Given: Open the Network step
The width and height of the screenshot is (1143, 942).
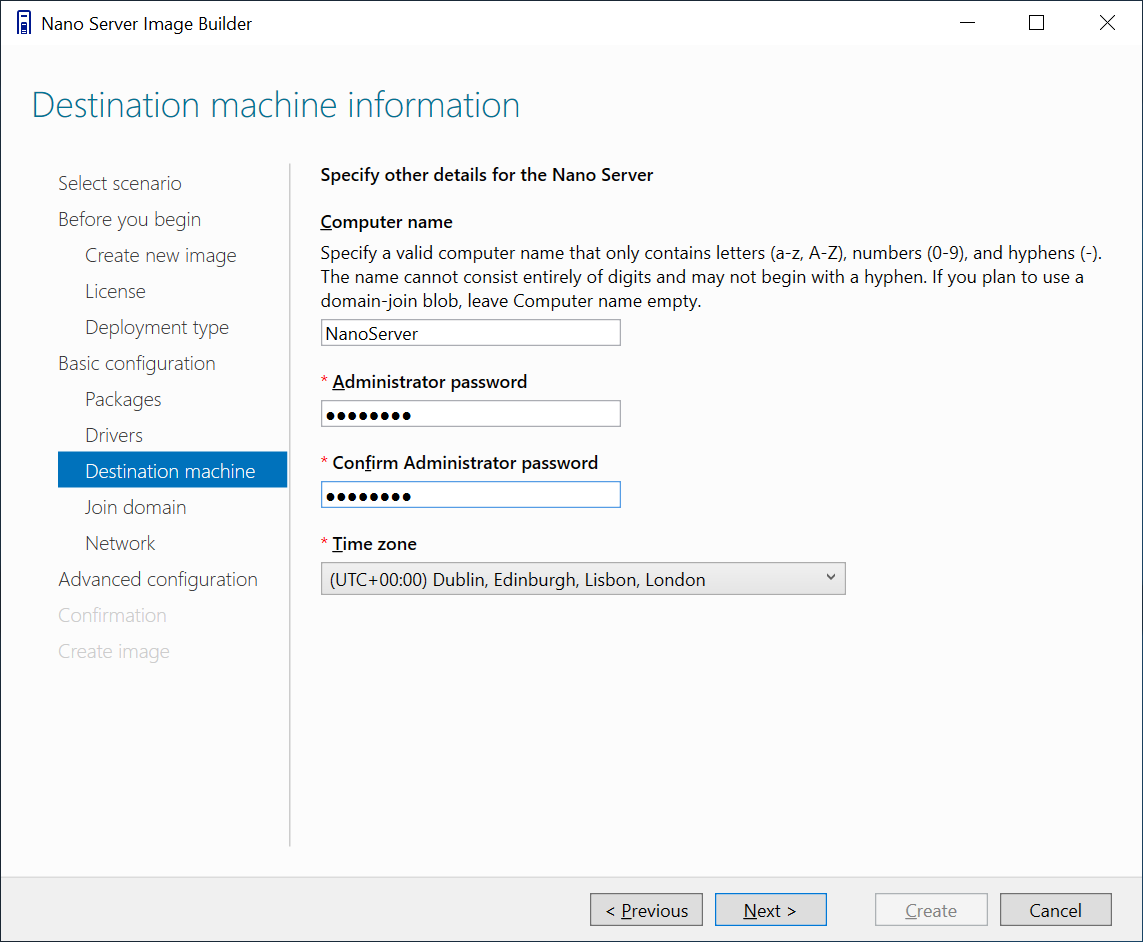Looking at the screenshot, I should pyautogui.click(x=120, y=543).
